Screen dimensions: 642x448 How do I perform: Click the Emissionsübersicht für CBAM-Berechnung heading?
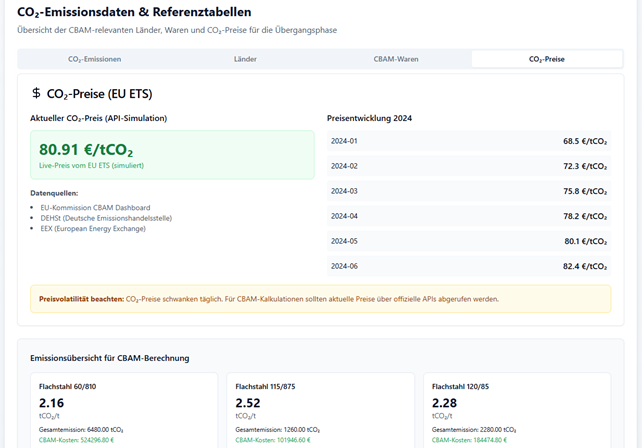[x=110, y=357]
